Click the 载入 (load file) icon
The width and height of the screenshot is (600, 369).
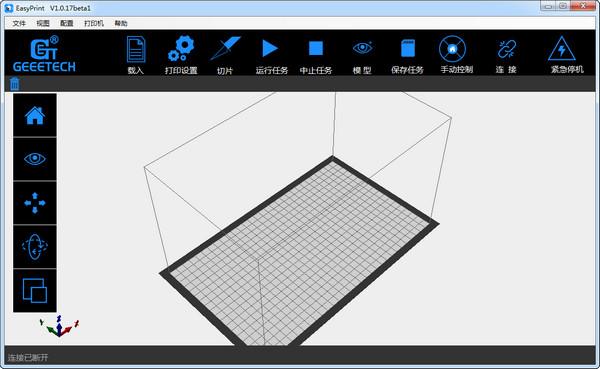[136, 49]
